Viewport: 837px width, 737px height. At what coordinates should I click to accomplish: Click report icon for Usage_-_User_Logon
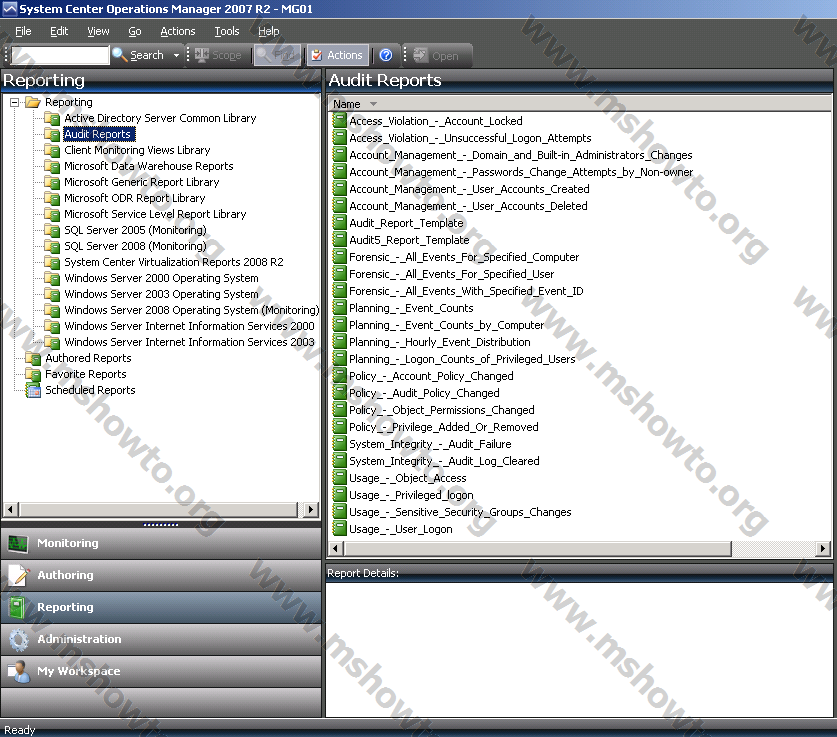pyautogui.click(x=339, y=529)
